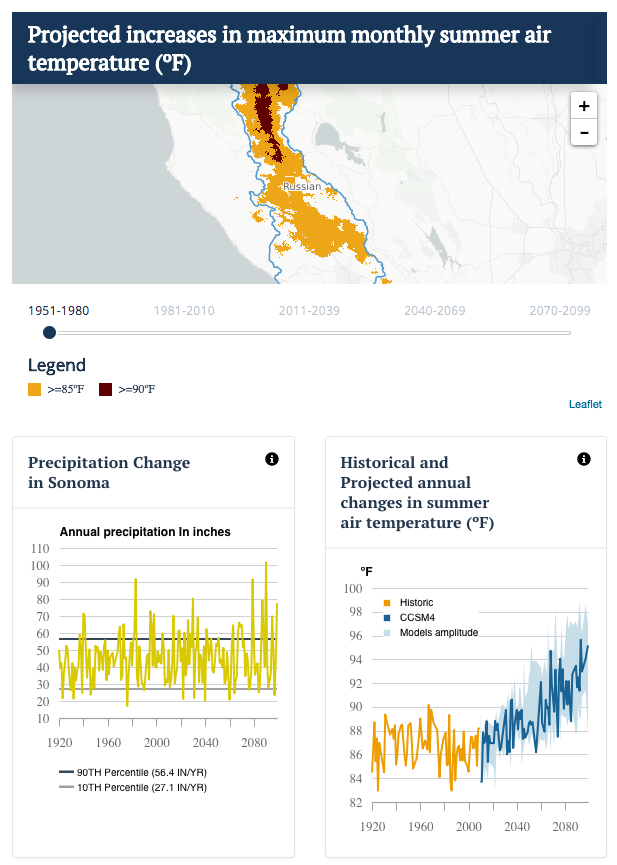Switch to the 2011-2039 period
The width and height of the screenshot is (617, 865).
point(309,311)
